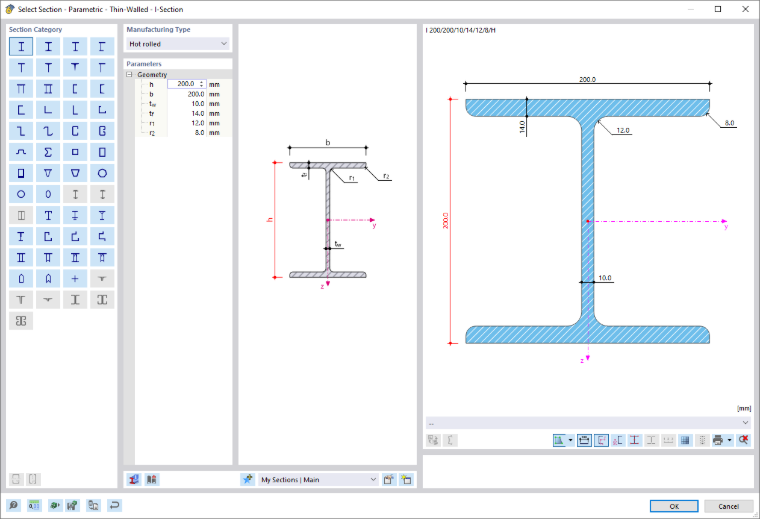Choose the Pi-shaped section category

click(x=21, y=89)
